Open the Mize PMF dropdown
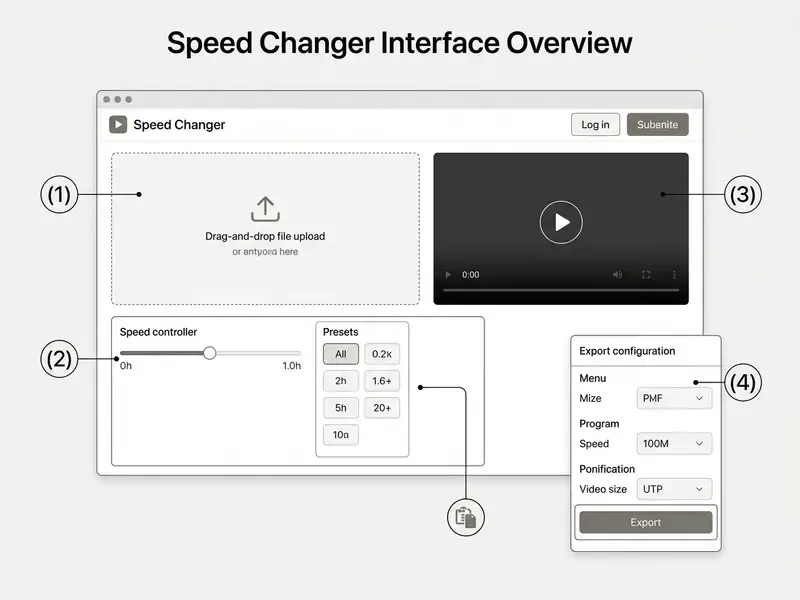This screenshot has height=600, width=800. tap(674, 398)
